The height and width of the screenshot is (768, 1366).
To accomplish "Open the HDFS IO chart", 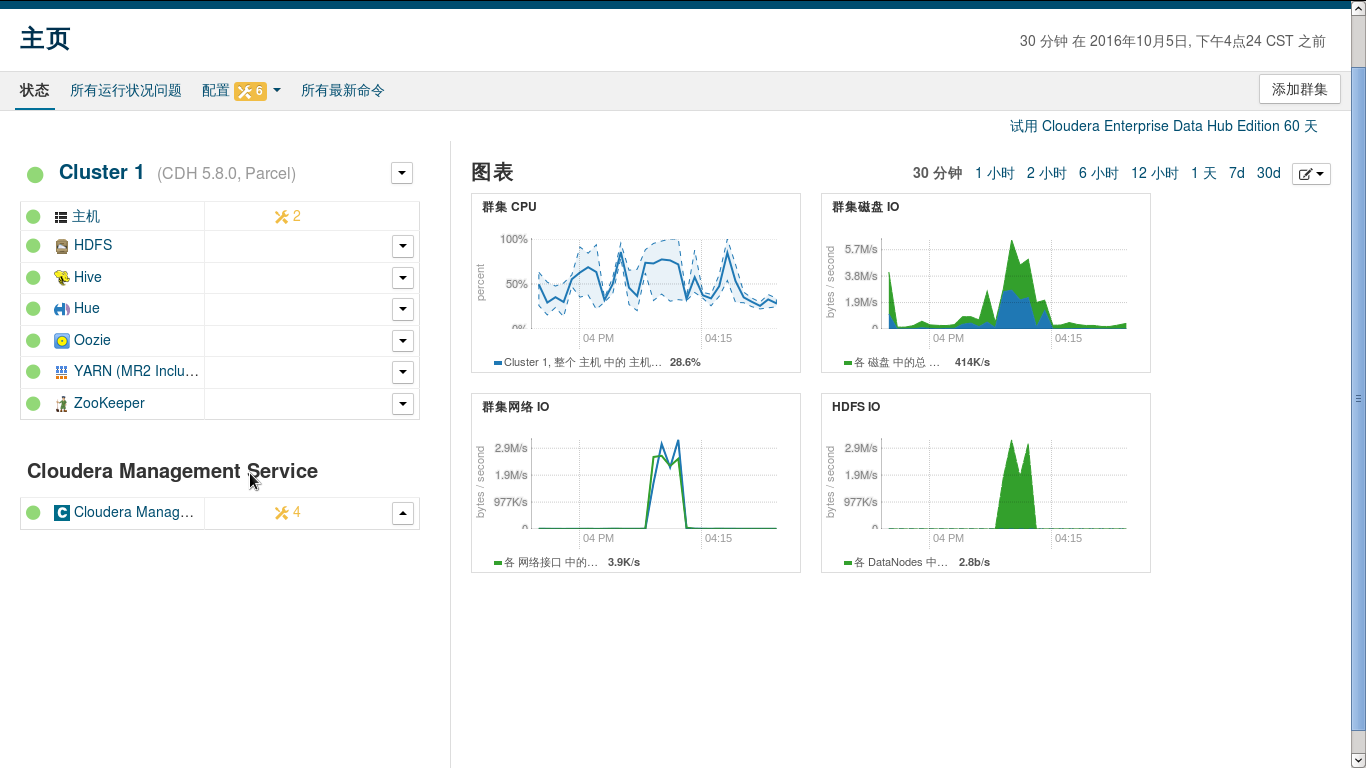I will 986,483.
